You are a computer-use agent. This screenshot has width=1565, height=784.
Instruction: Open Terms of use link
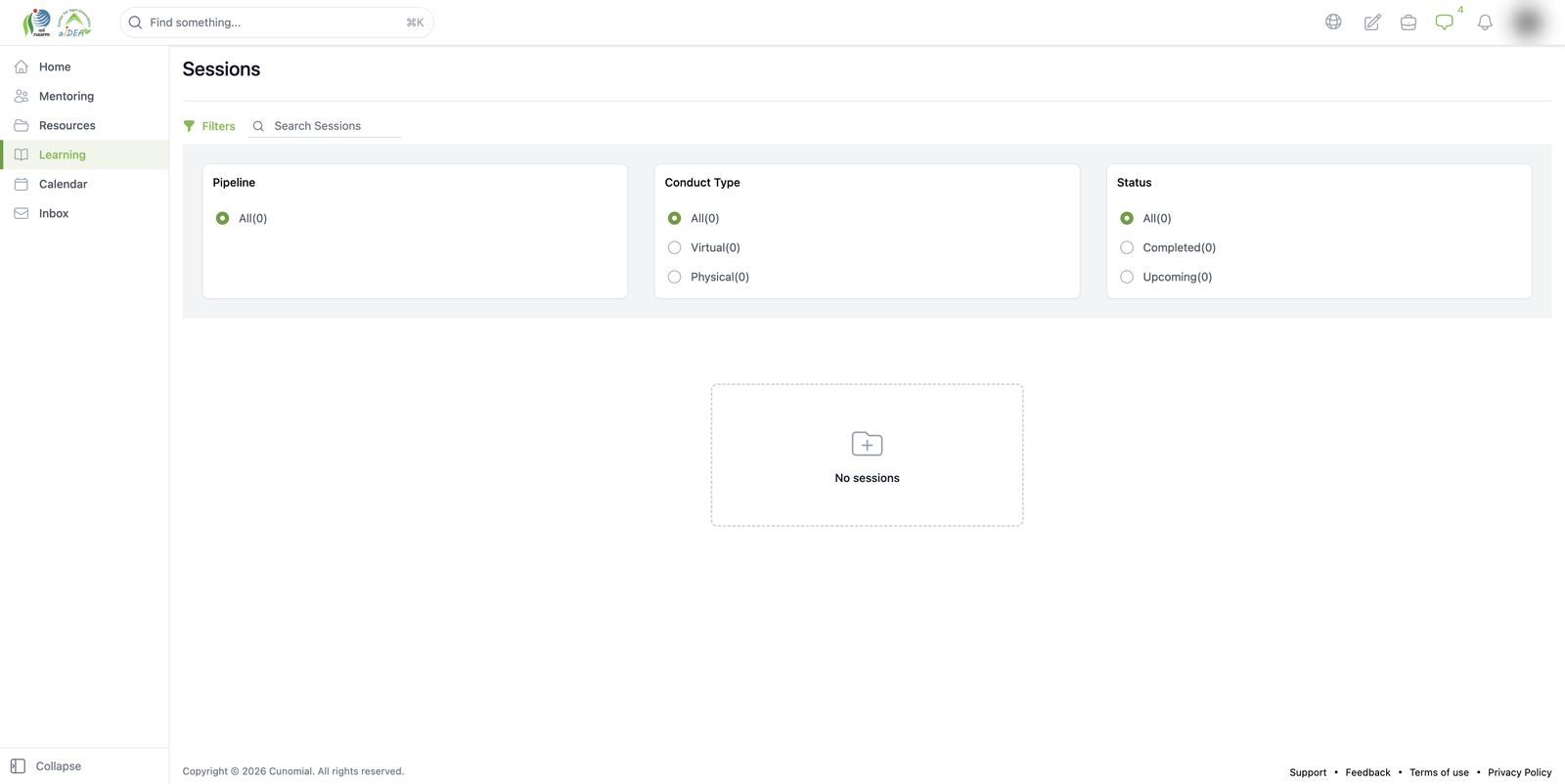pos(1439,772)
